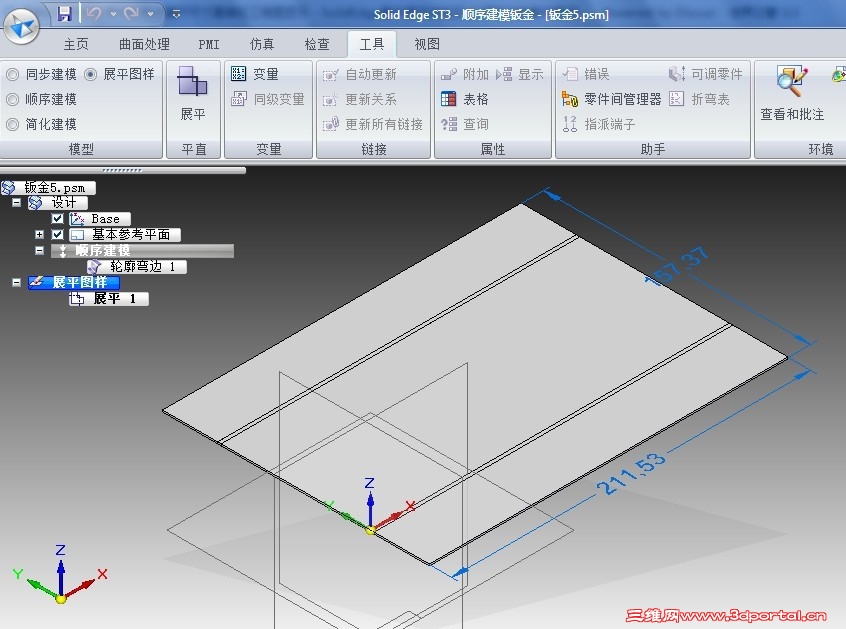Collapse the 顺序建模 tree node
This screenshot has height=629, width=846.
click(x=39, y=250)
